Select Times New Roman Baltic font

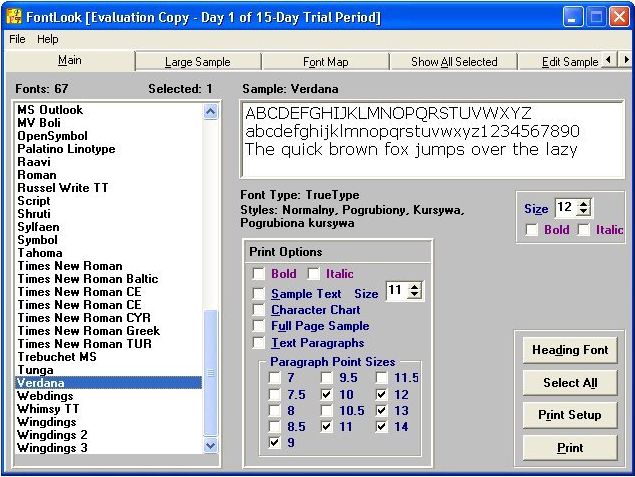coord(109,279)
